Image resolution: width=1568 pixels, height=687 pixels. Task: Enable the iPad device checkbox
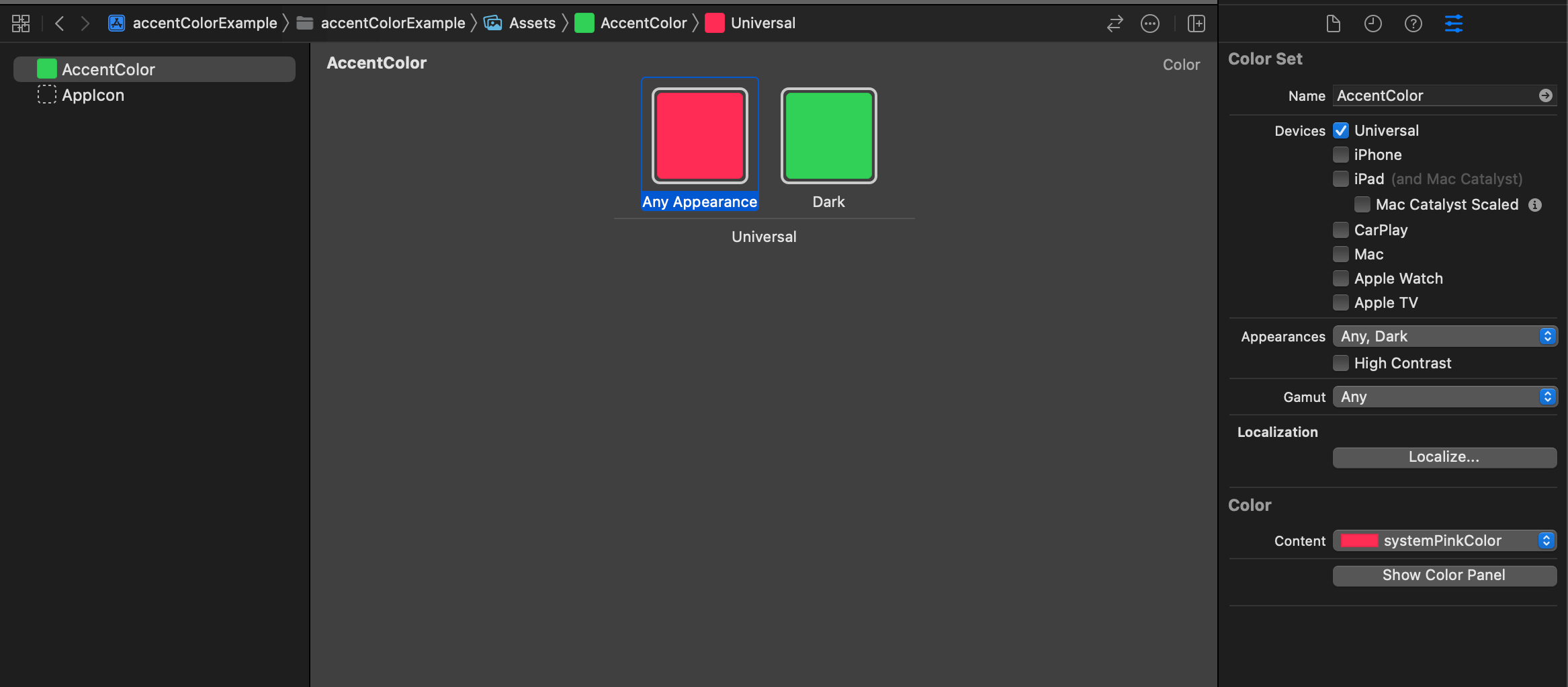pyautogui.click(x=1341, y=179)
